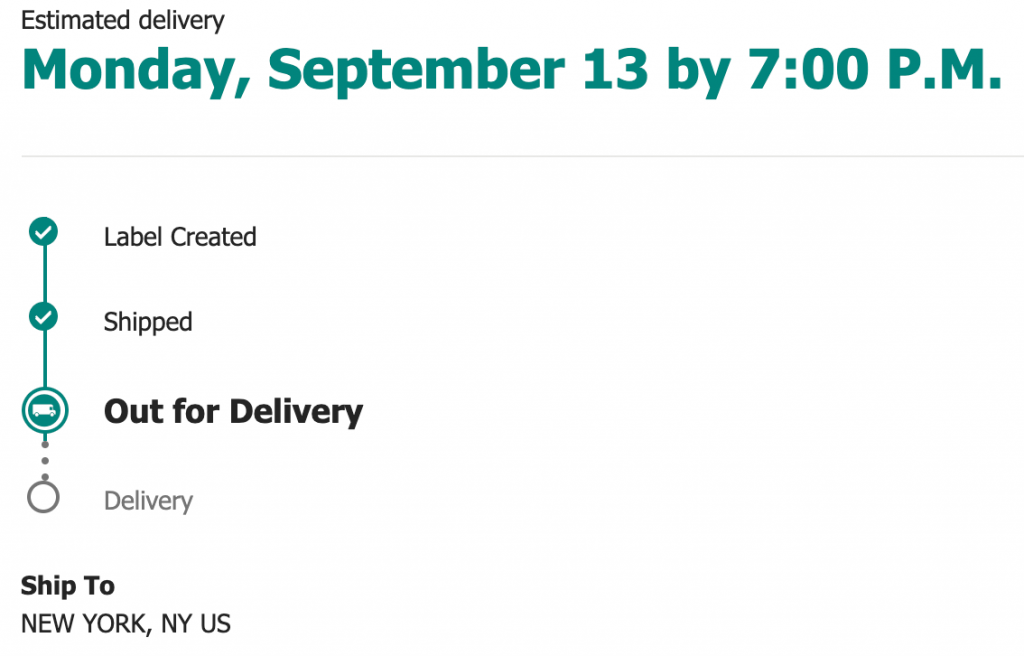Click the Shipped checkmark icon
The width and height of the screenshot is (1024, 656).
click(43, 318)
